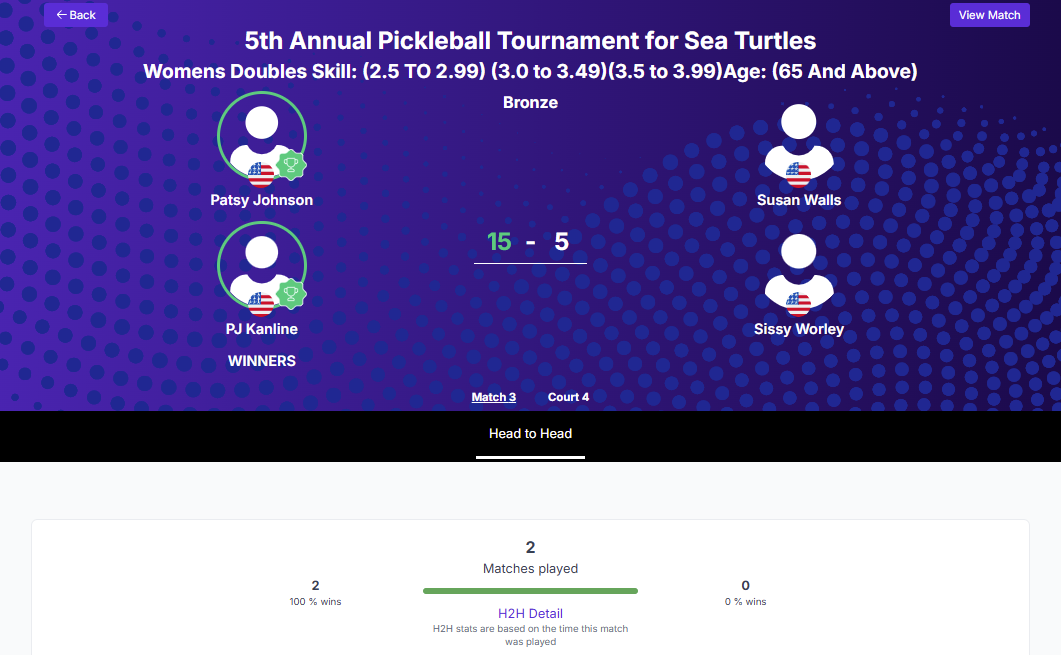Viewport: 1062px width, 655px height.
Task: Click Susan Walls' profile avatar
Action: pos(798,139)
